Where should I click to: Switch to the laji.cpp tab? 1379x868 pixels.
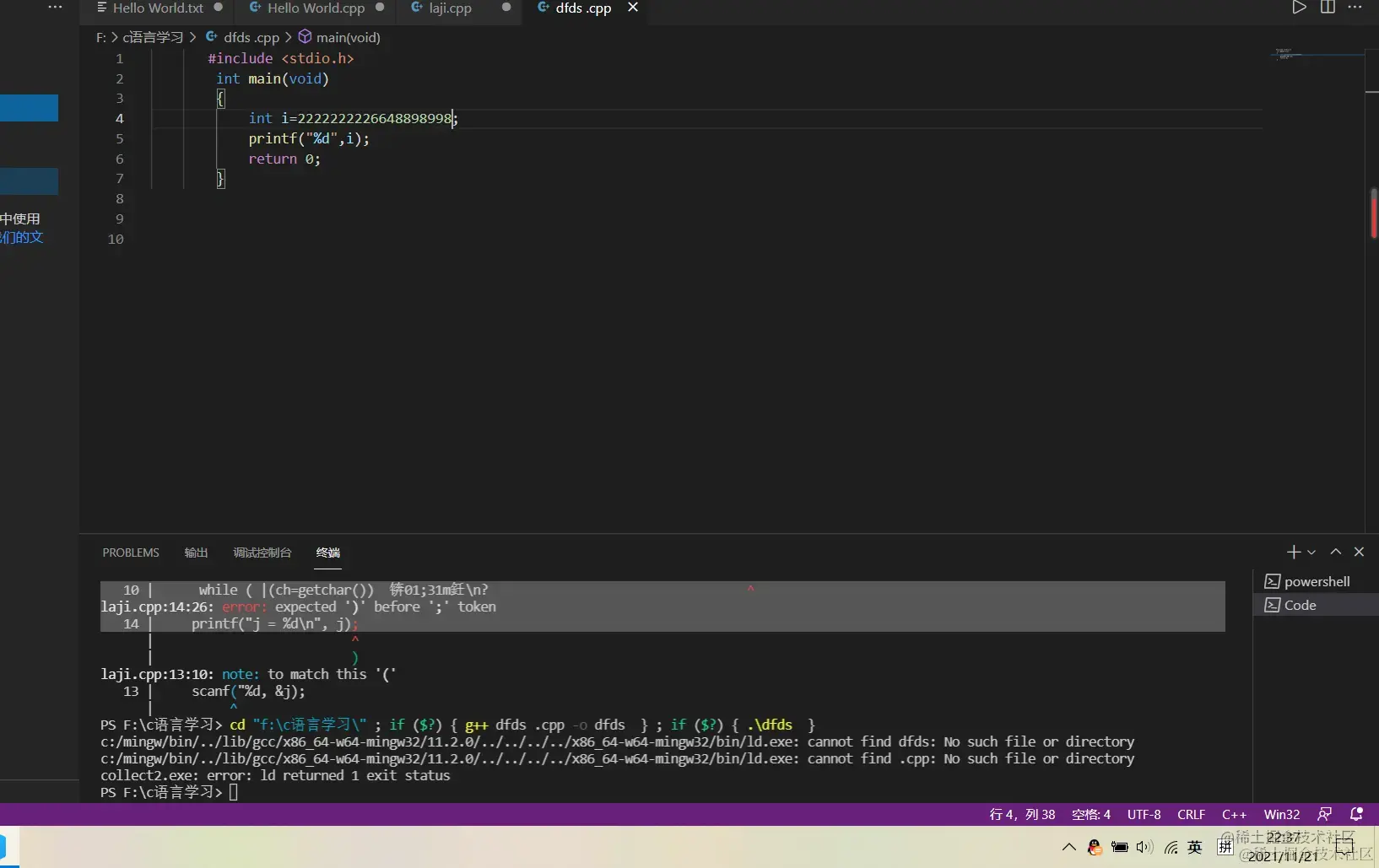click(x=451, y=8)
